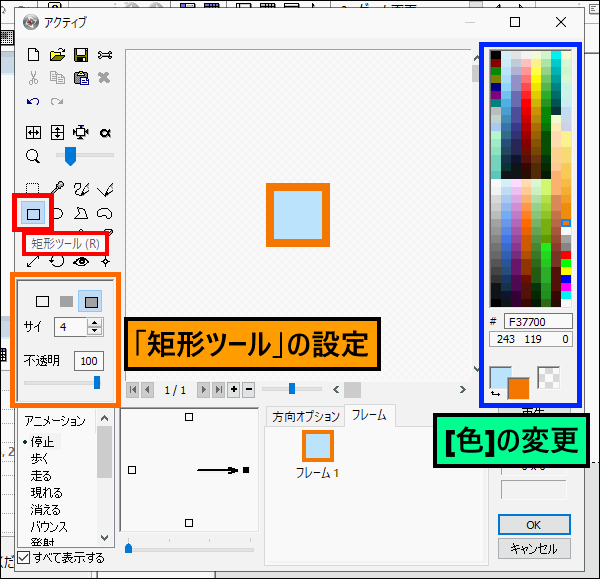Click the swap colors arrow icon
This screenshot has width=600, height=579.
click(x=496, y=394)
